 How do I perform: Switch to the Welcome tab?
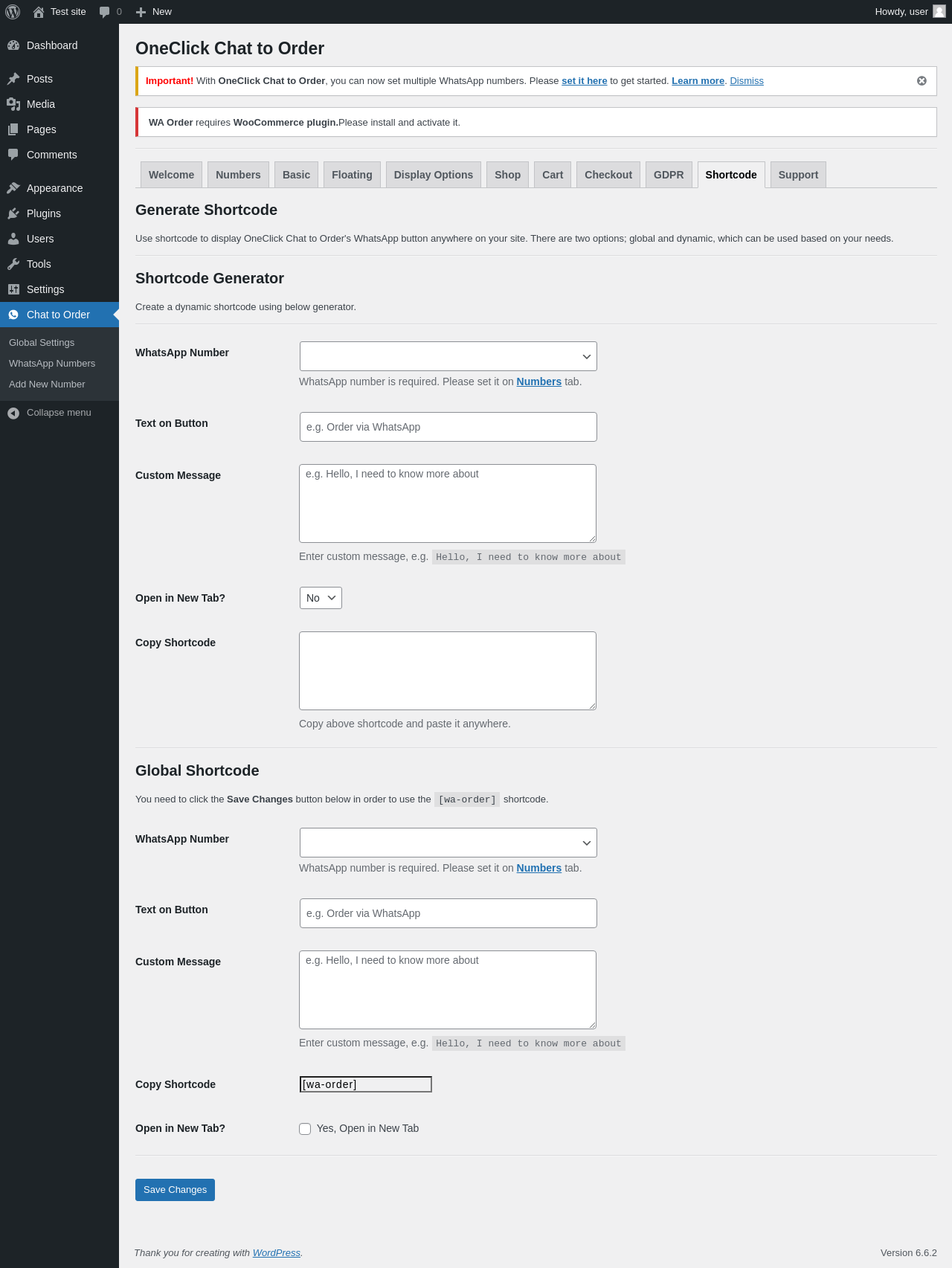(171, 175)
